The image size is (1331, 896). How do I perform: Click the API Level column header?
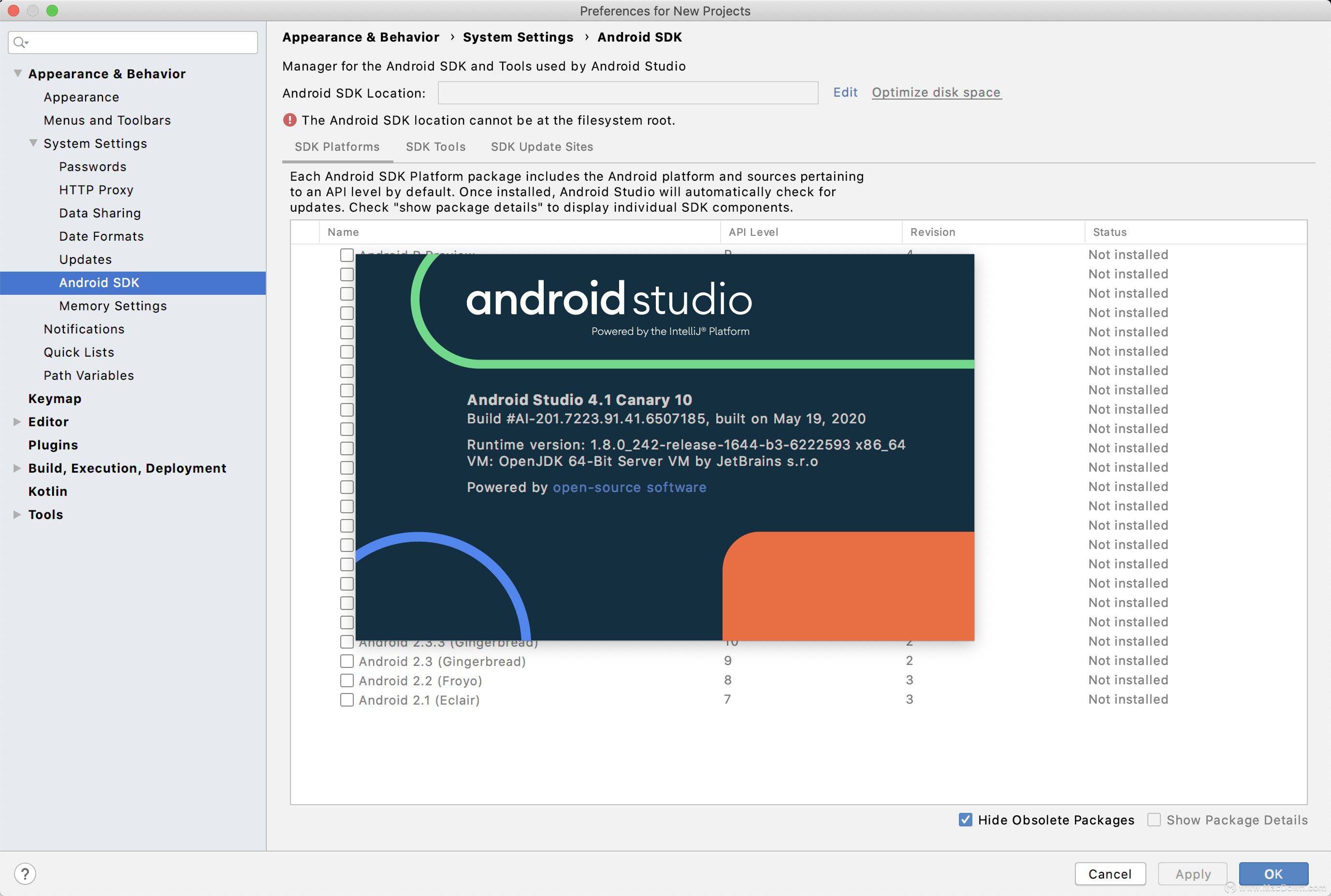(811, 232)
